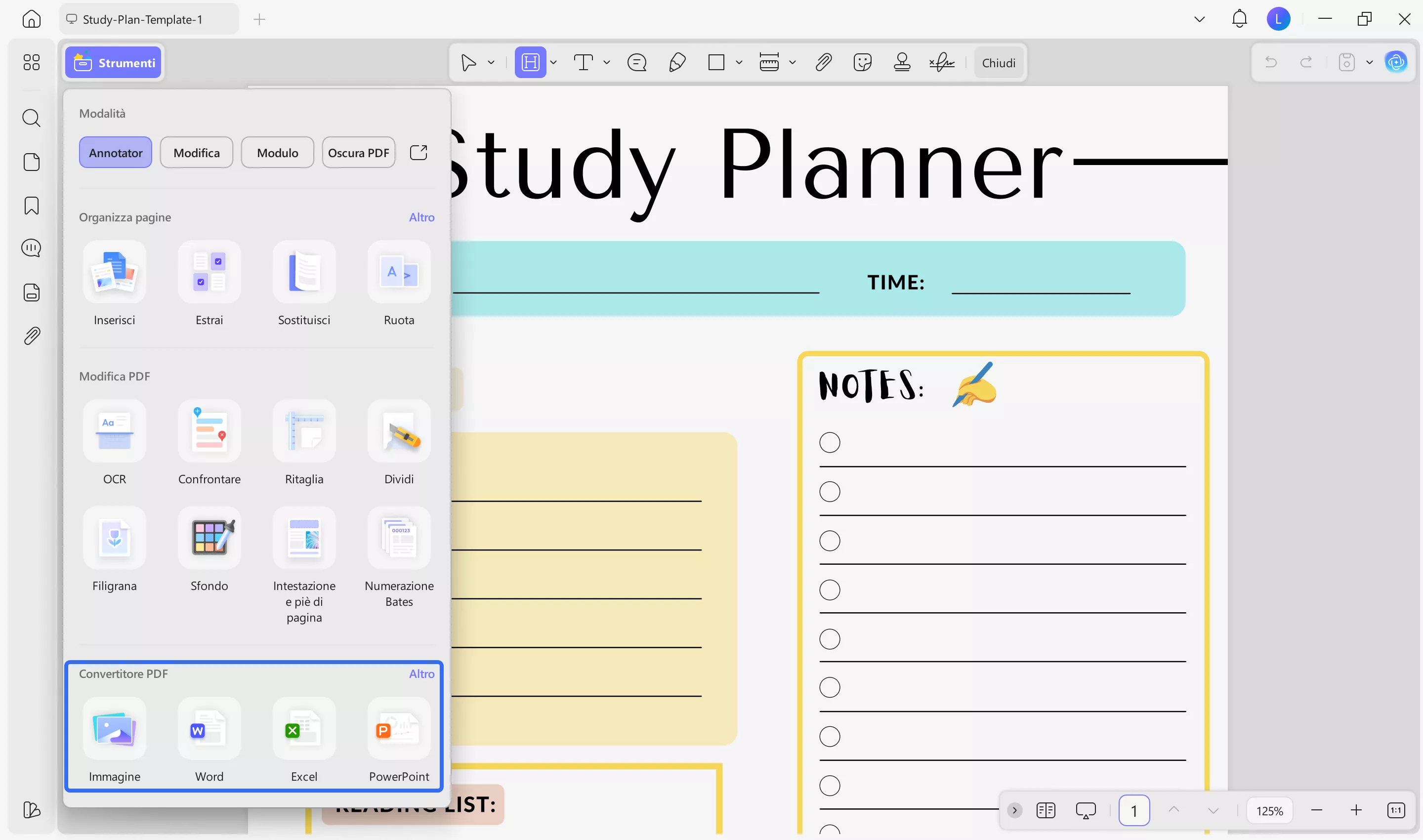
Task: Switch to Modulo mode
Action: point(277,152)
